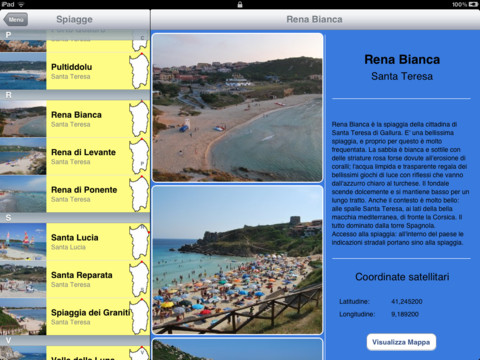Tap the Menu back button

click(15, 20)
